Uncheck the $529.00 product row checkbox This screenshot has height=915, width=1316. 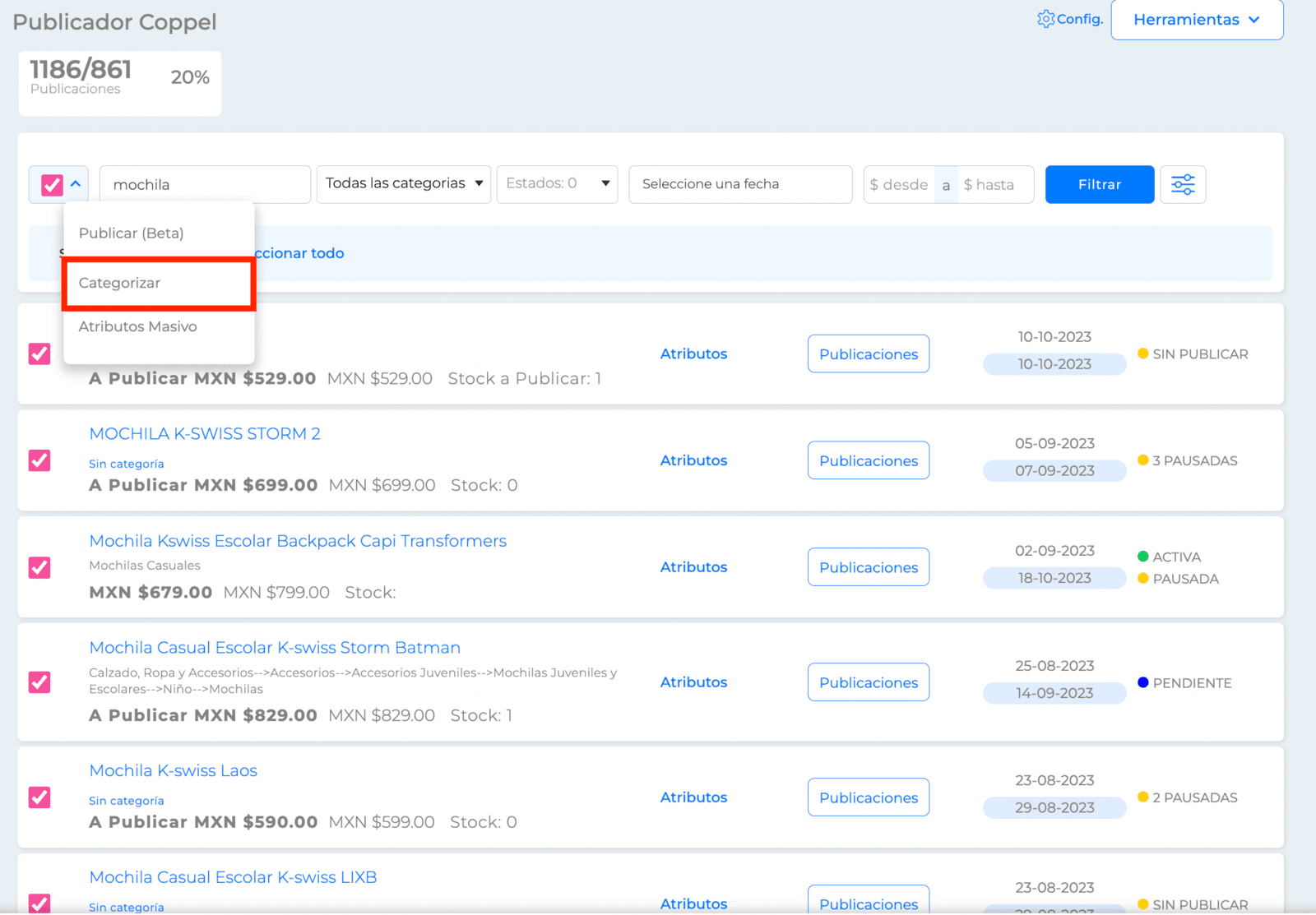tap(39, 354)
